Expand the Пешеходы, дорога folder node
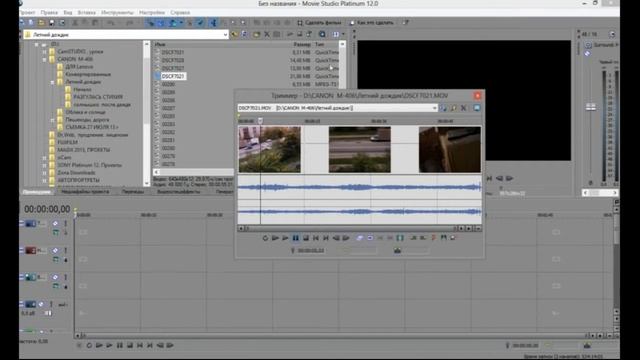Screen dimensions: 640x360 [x=53, y=120]
